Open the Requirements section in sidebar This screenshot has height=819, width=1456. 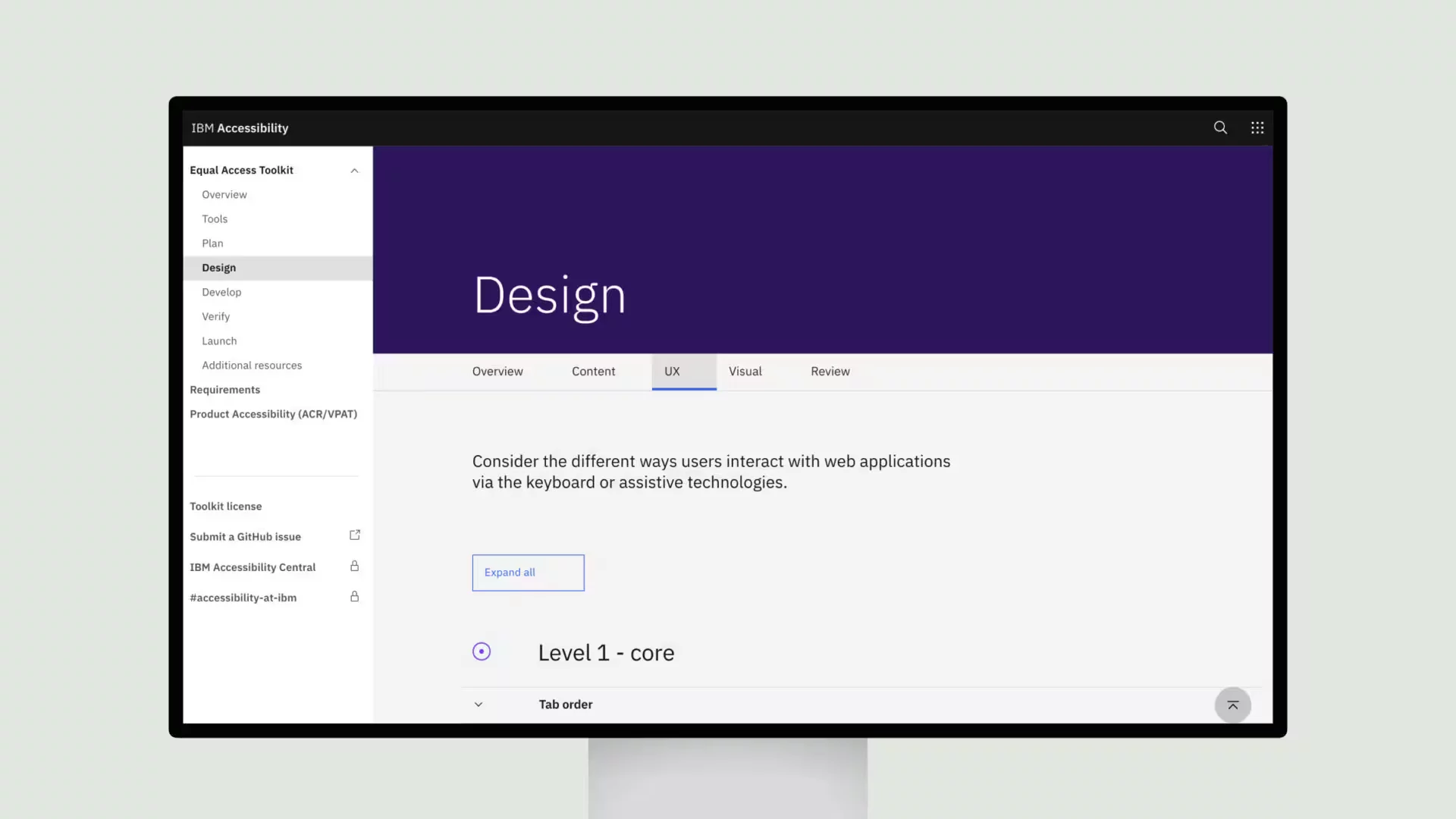pyautogui.click(x=225, y=389)
